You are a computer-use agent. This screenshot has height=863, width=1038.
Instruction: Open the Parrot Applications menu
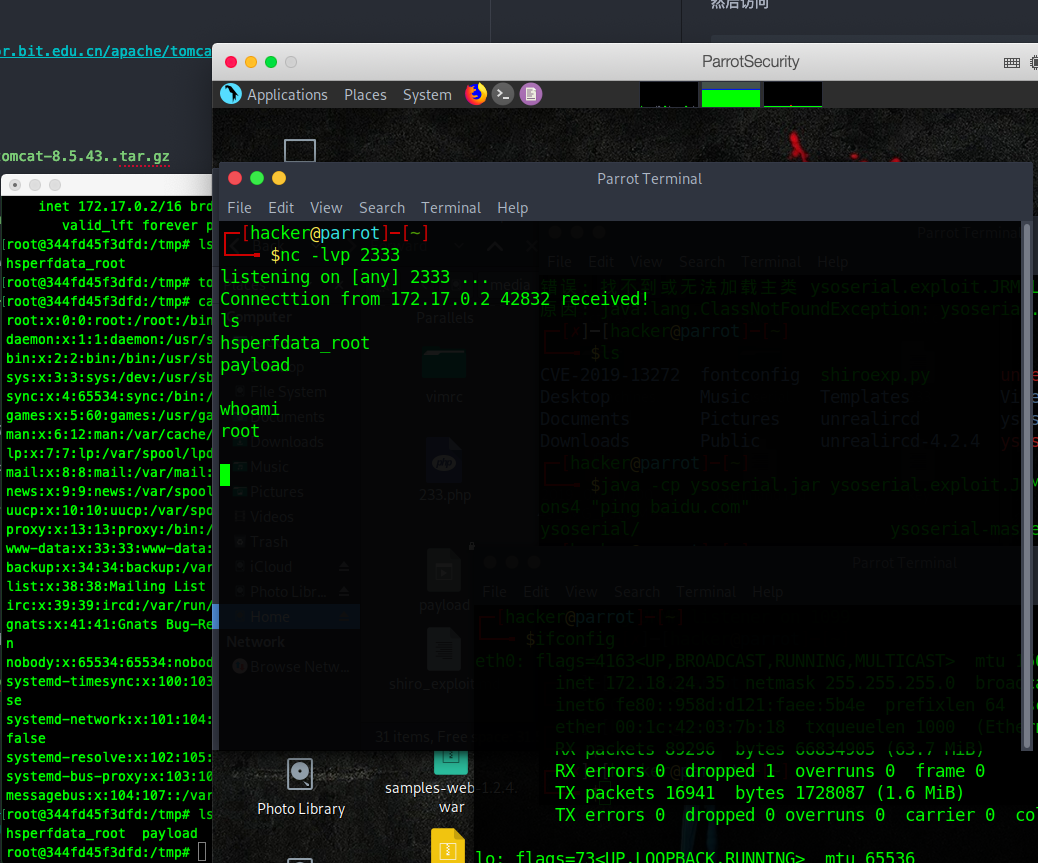coord(287,95)
